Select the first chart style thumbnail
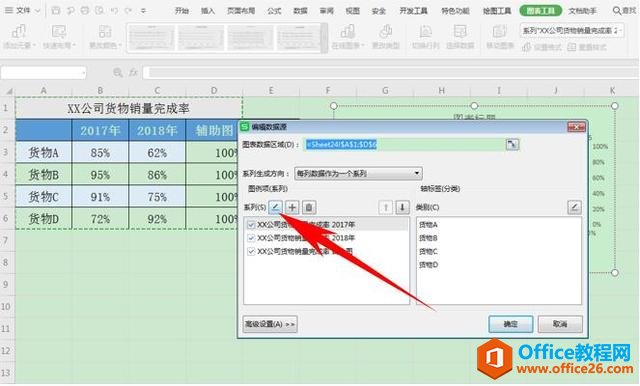The height and width of the screenshot is (386, 640). [151, 38]
